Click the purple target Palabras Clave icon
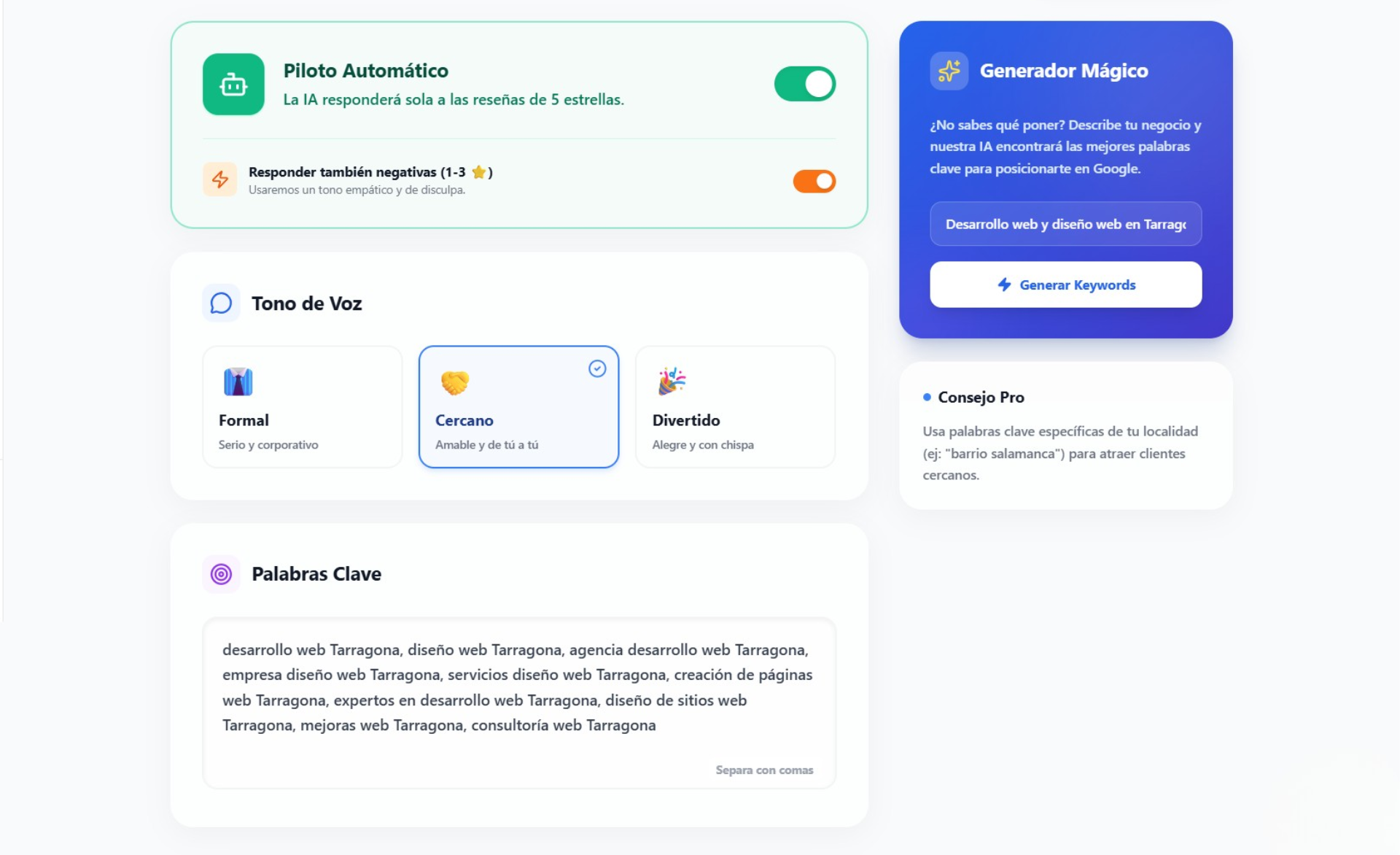Image resolution: width=1400 pixels, height=855 pixels. point(221,574)
